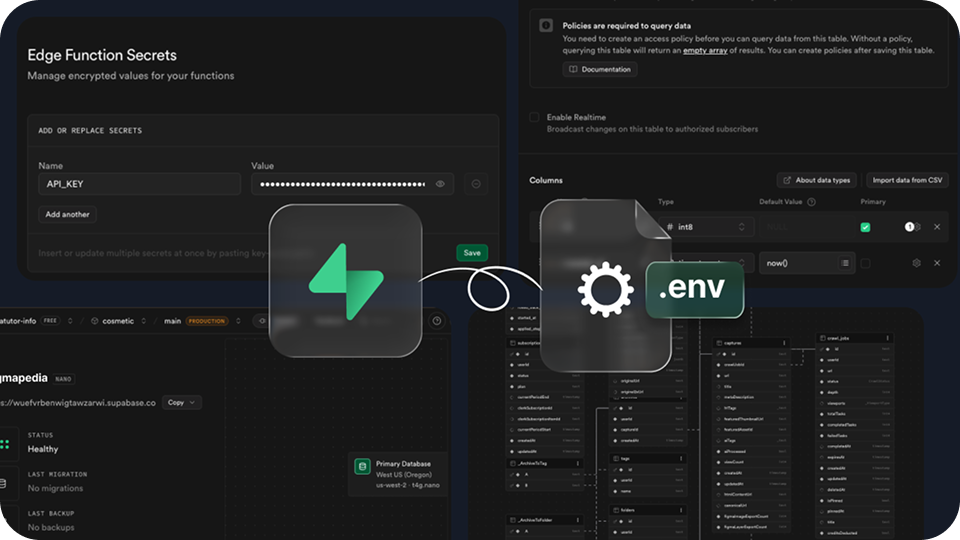Viewport: 960px width, 540px height.
Task: Click the captures table header icon
Action: [x=719, y=343]
